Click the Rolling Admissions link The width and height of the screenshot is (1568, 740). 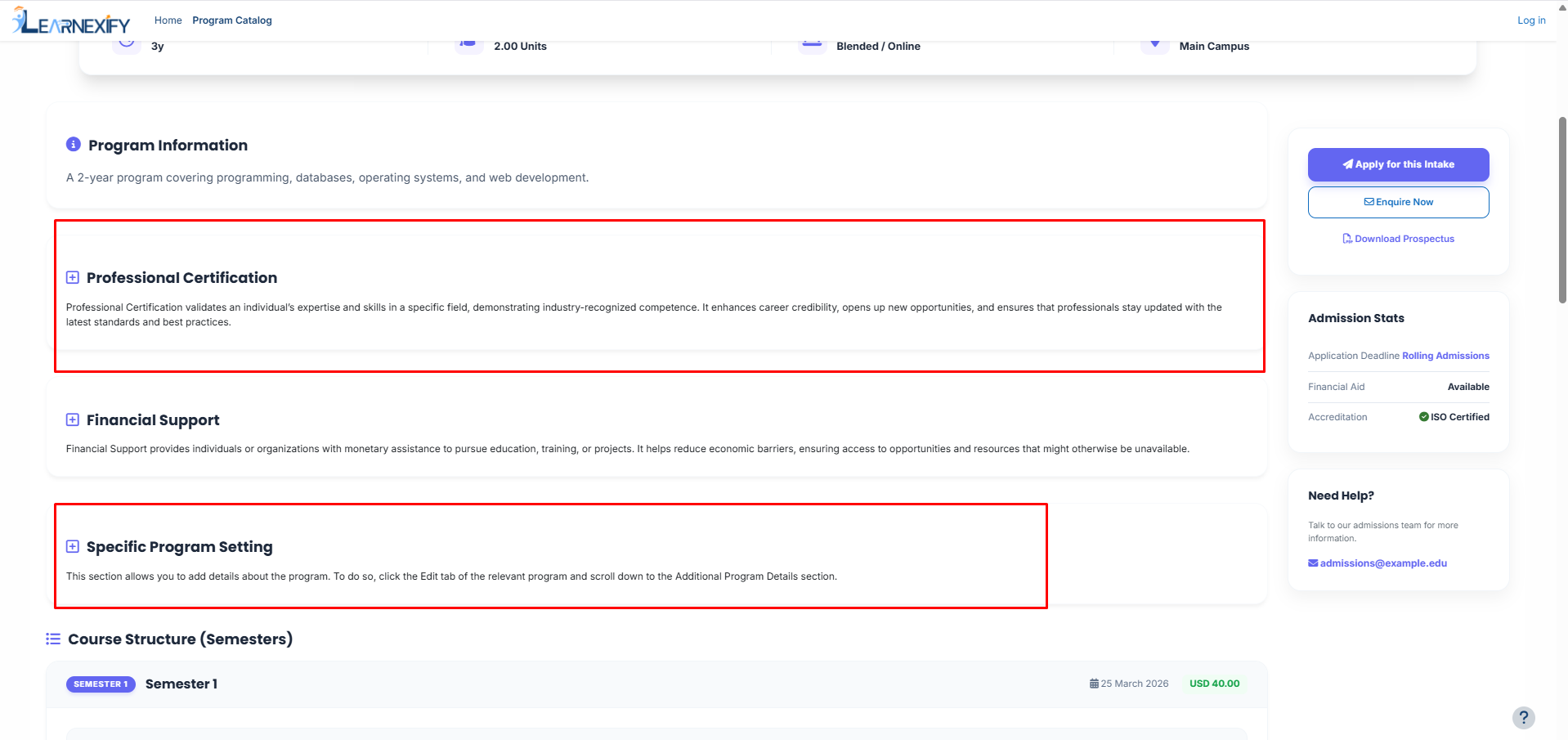[1445, 356]
